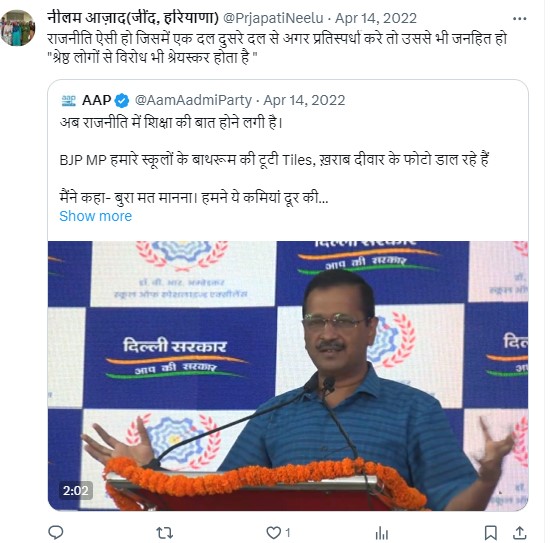Image resolution: width=551 pixels, height=543 pixels.
Task: Open the quoted tweet's Hindi text body
Action: (274, 160)
